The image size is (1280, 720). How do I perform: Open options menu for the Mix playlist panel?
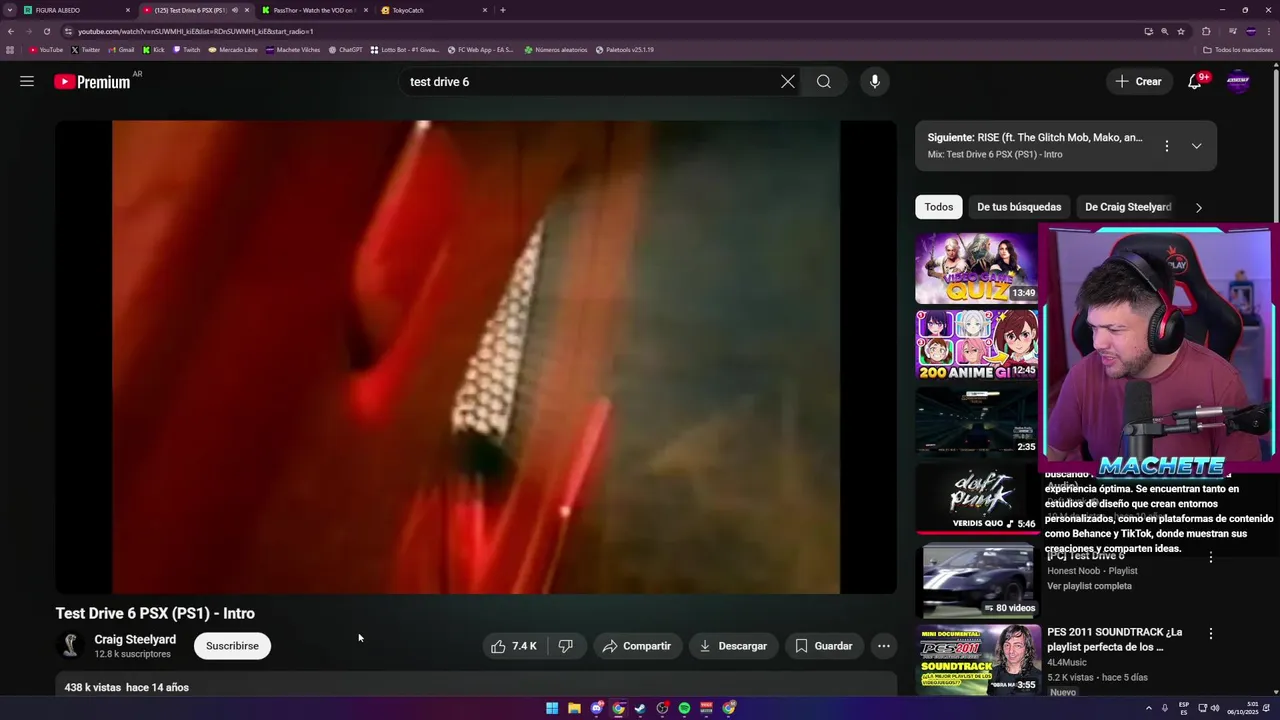coord(1166,146)
